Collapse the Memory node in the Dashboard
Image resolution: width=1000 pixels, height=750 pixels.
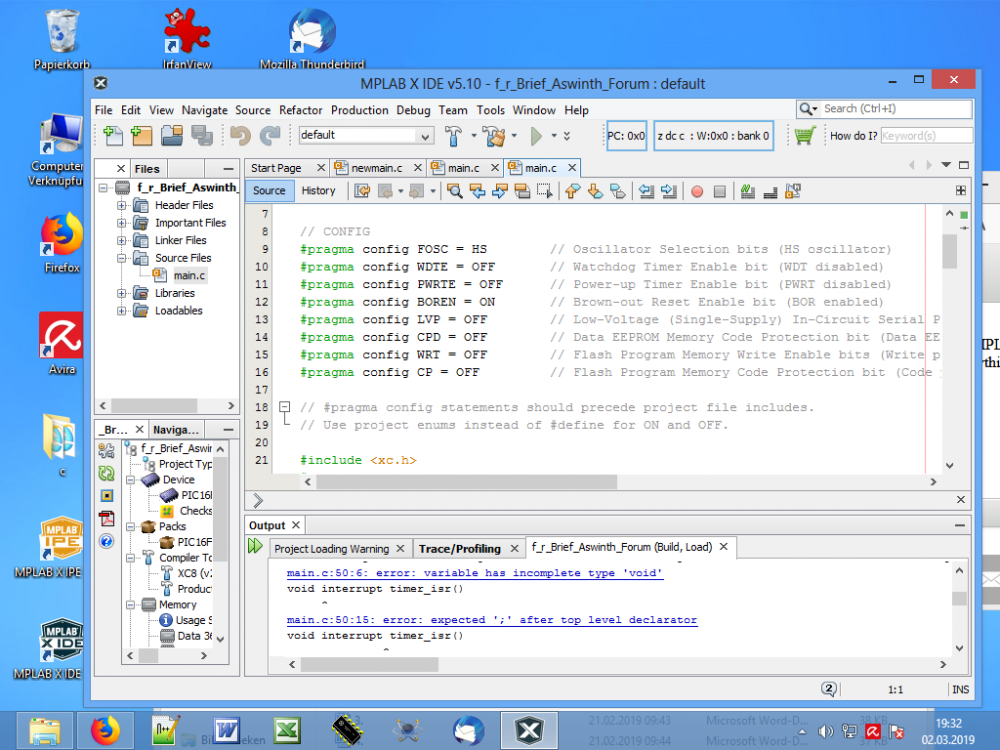coord(130,605)
